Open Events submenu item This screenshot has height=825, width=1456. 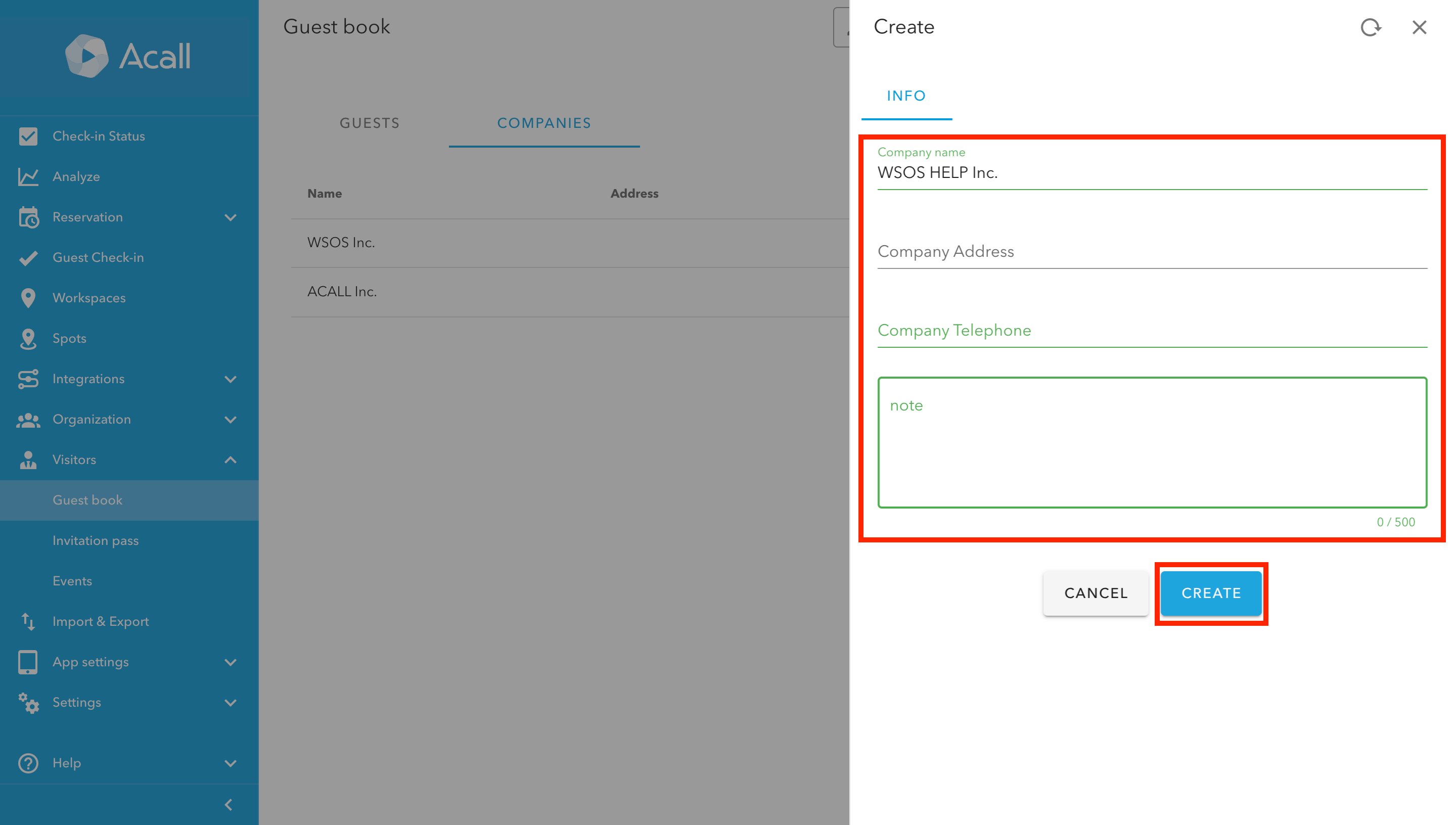(x=129, y=581)
